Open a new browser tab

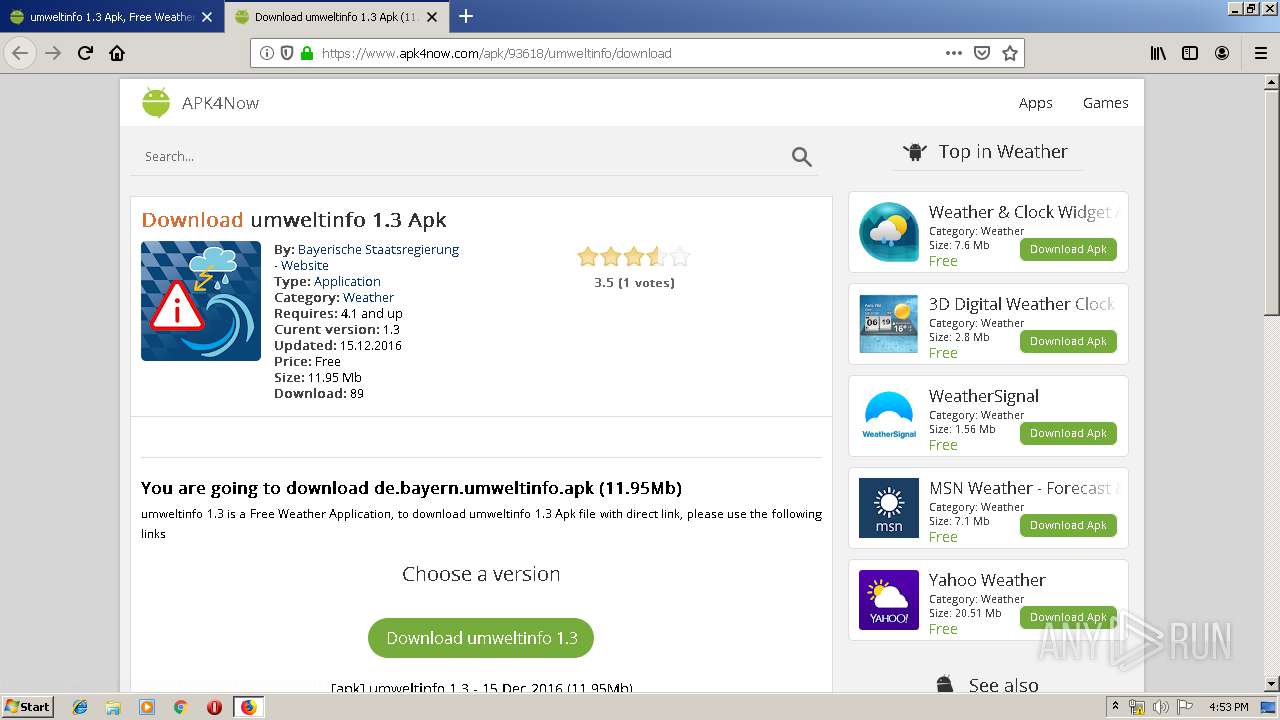click(x=466, y=16)
